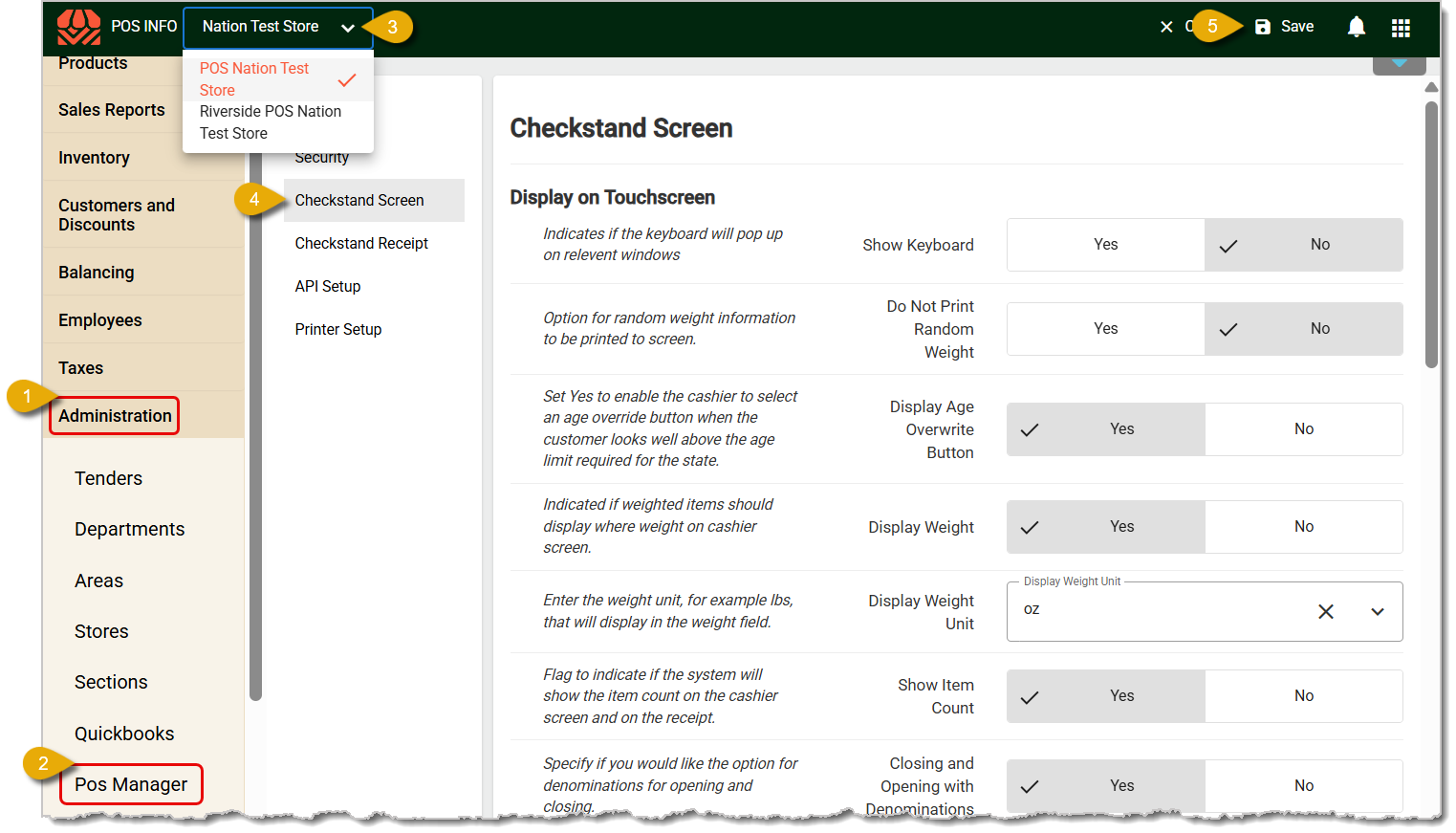This screenshot has height=833, width=1456.
Task: Choose No for Closing and Opening Denominations
Action: (x=1303, y=786)
